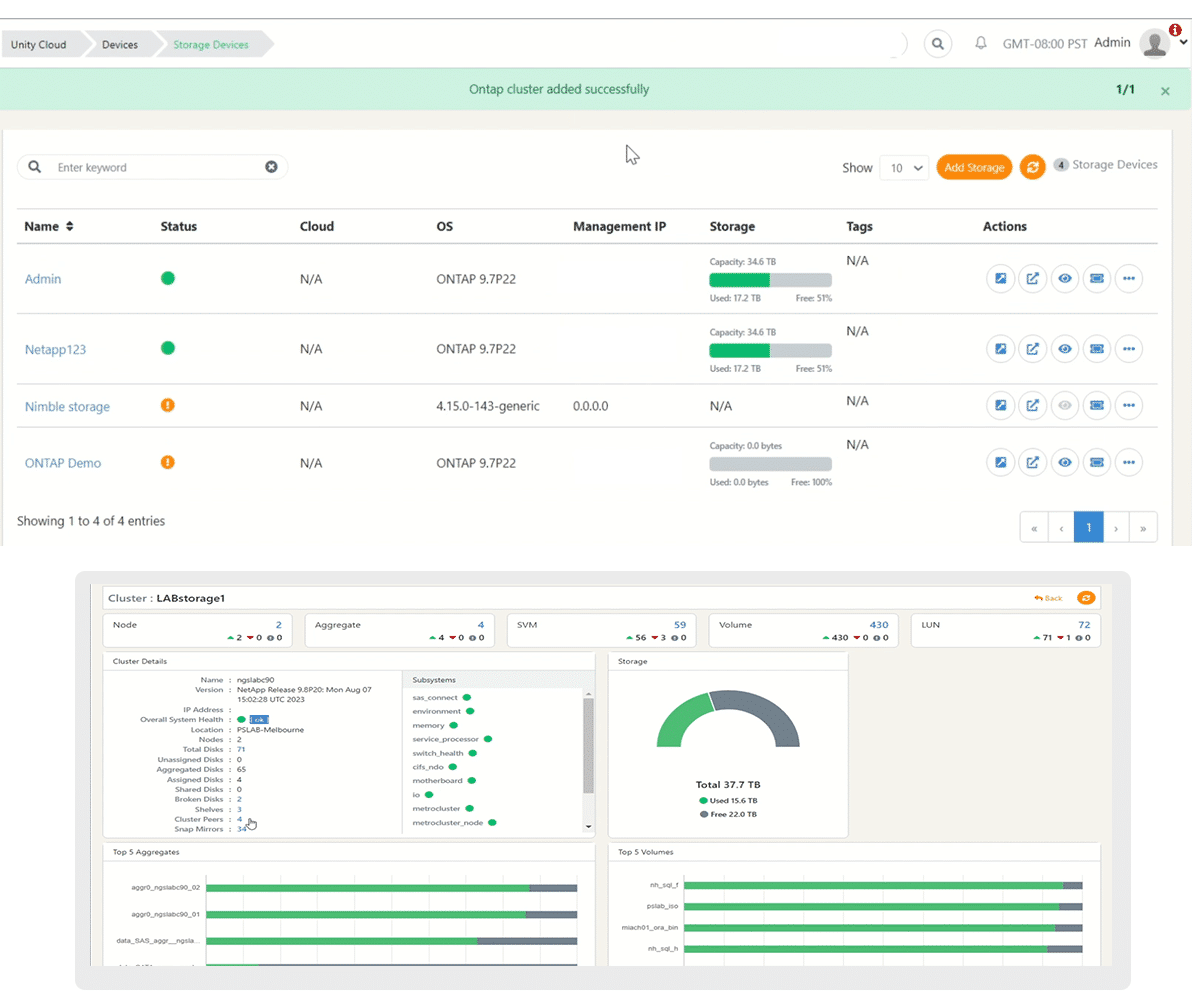
Task: Edit the Admin storage device
Action: tap(1001, 278)
